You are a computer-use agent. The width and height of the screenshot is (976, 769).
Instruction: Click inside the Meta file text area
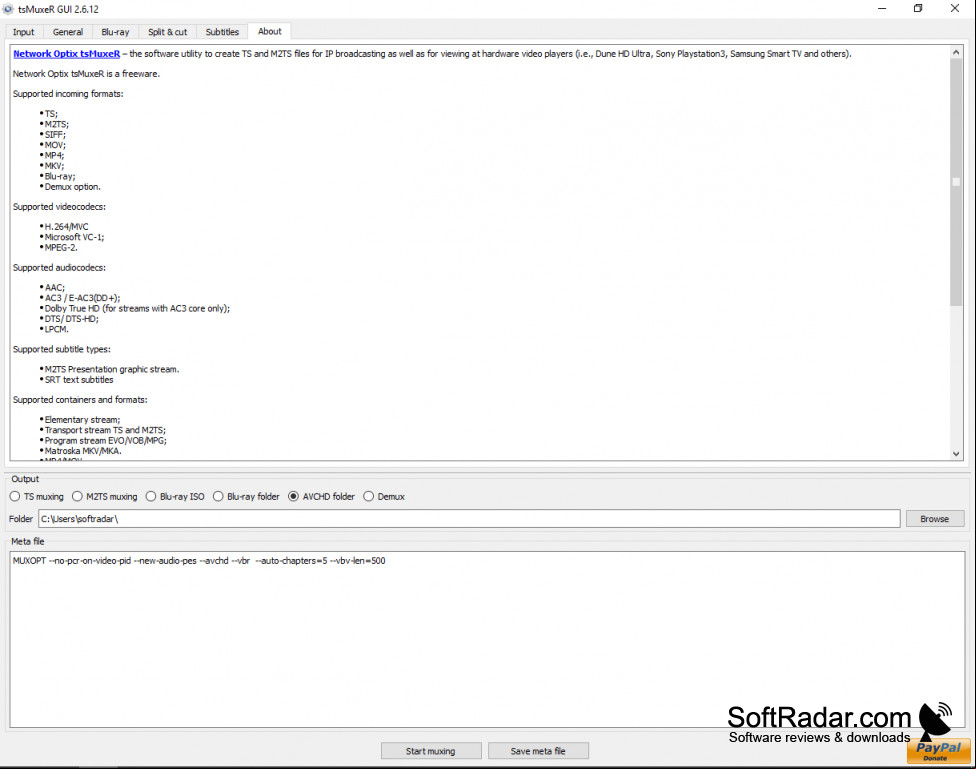pos(487,639)
